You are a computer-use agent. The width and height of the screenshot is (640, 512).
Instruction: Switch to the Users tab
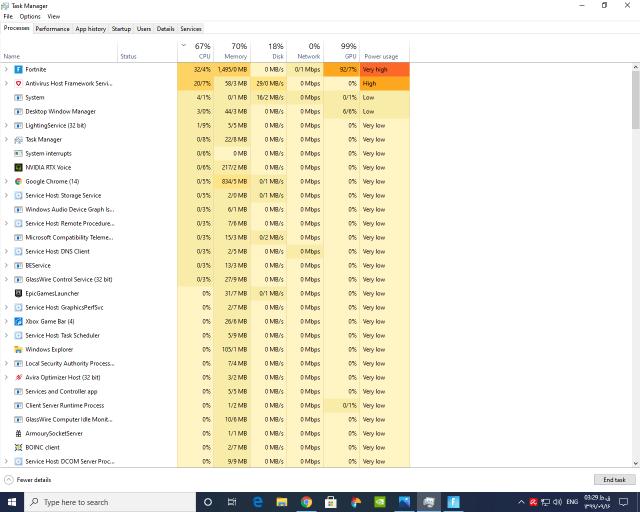click(144, 29)
